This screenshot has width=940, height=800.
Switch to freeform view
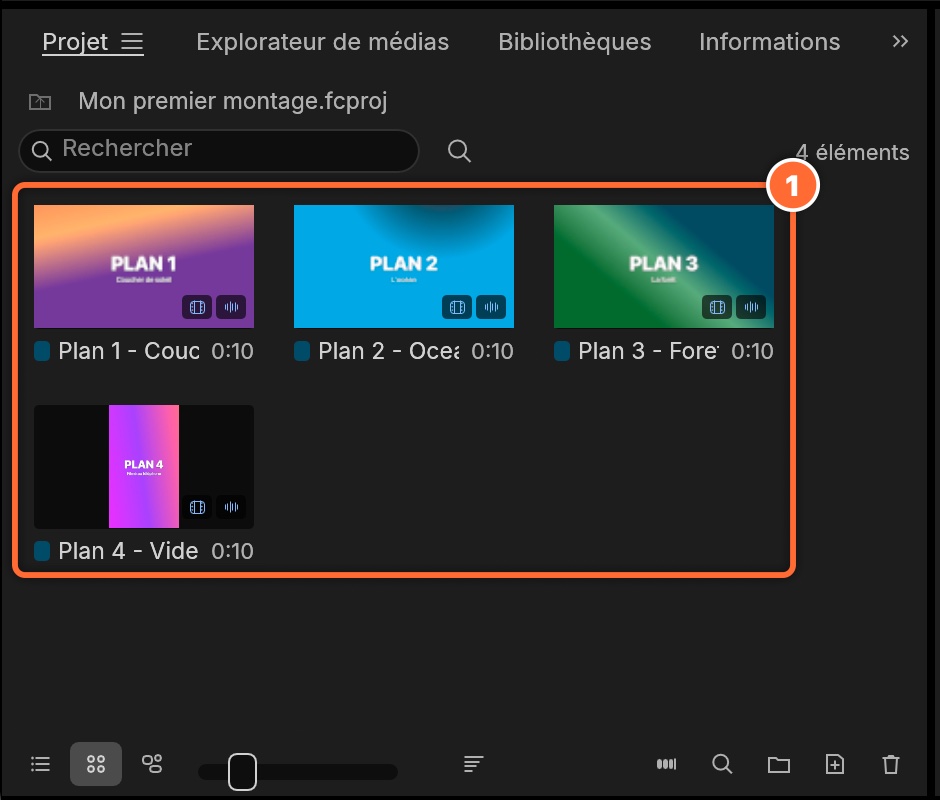pos(152,764)
